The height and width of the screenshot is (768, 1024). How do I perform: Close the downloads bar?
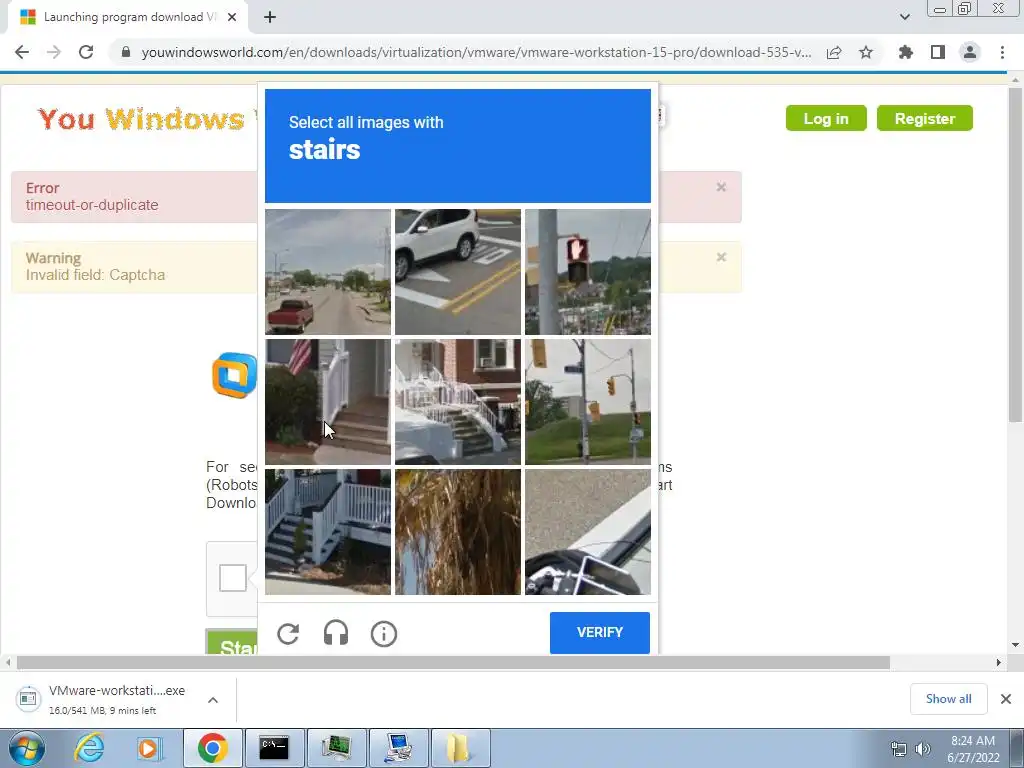tap(1006, 699)
